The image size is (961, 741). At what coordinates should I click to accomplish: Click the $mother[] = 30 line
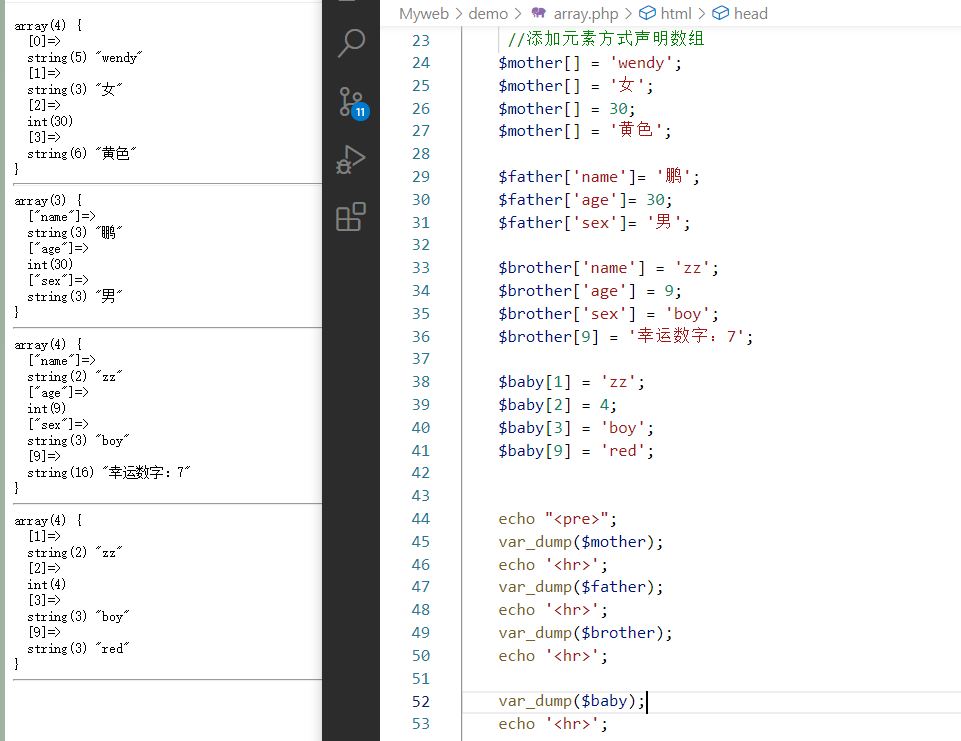click(566, 108)
